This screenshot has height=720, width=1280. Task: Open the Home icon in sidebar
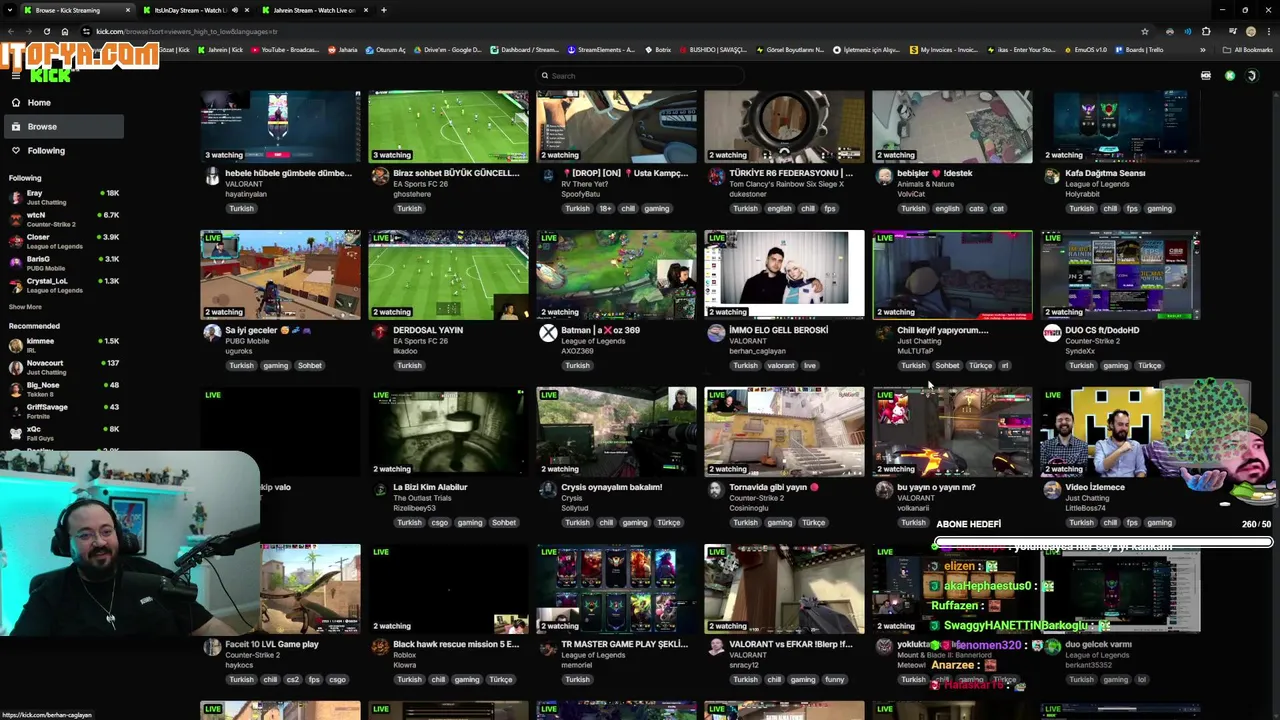point(16,102)
